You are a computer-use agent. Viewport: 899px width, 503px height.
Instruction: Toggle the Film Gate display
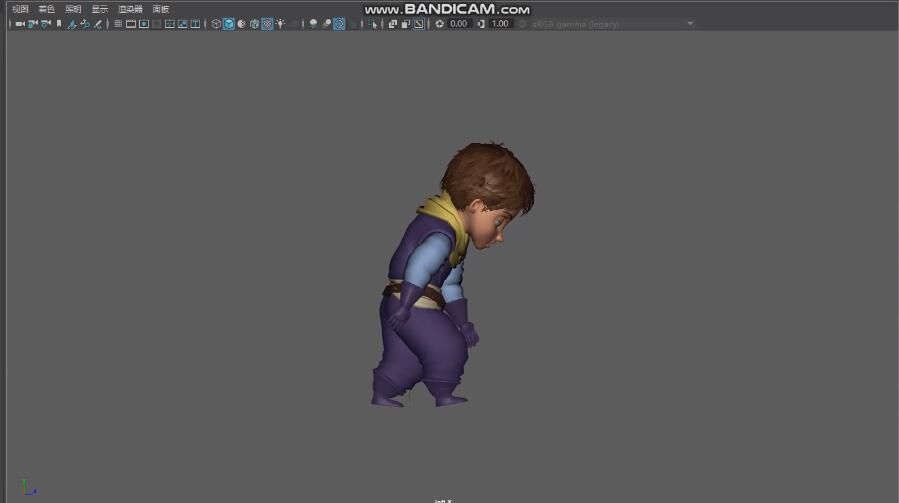point(131,24)
